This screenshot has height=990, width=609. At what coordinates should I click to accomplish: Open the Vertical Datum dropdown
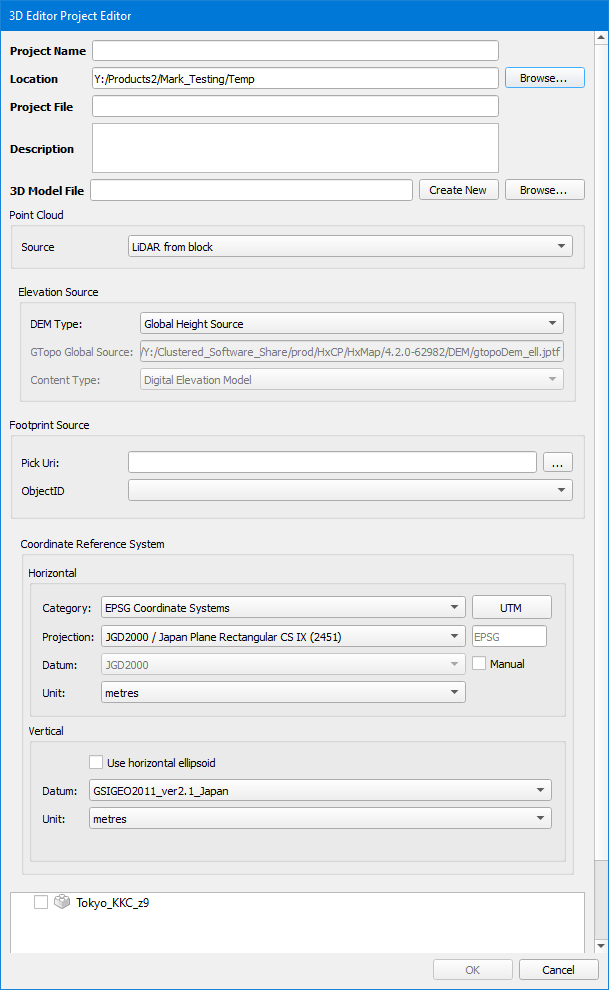click(x=319, y=791)
